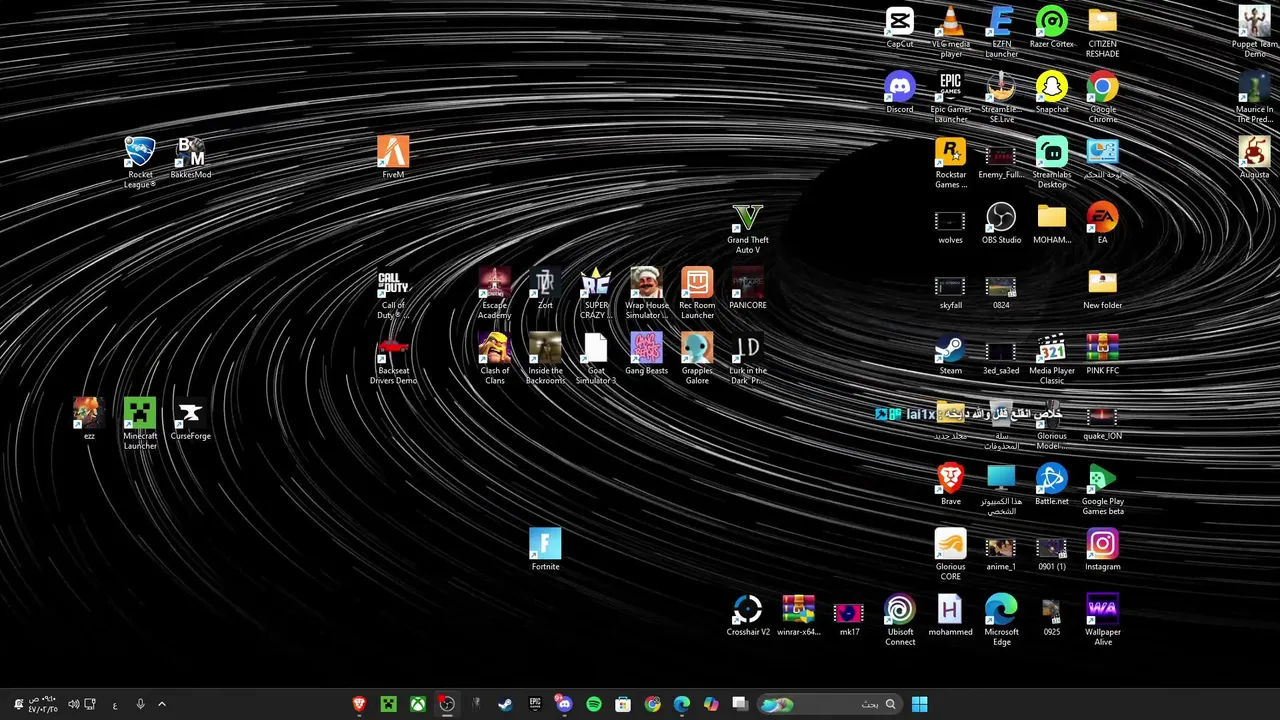Screen dimensions: 1280x720
Task: Open the Epic Games Launcher desktop icon
Action: click(950, 97)
